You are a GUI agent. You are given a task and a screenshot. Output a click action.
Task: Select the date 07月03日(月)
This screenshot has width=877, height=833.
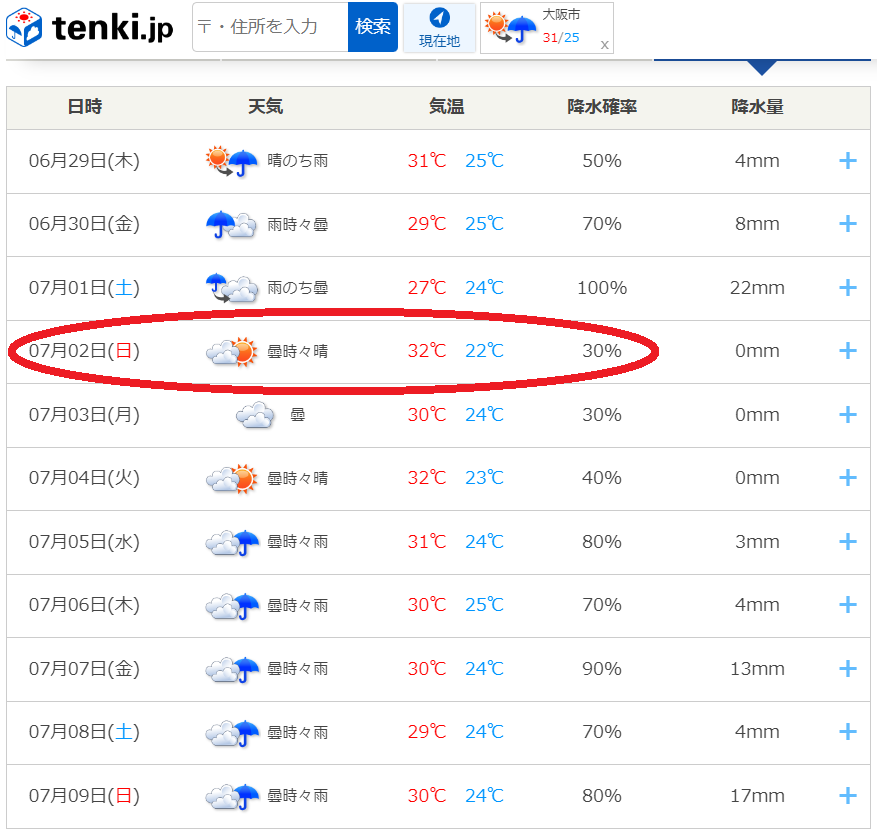pos(84,415)
